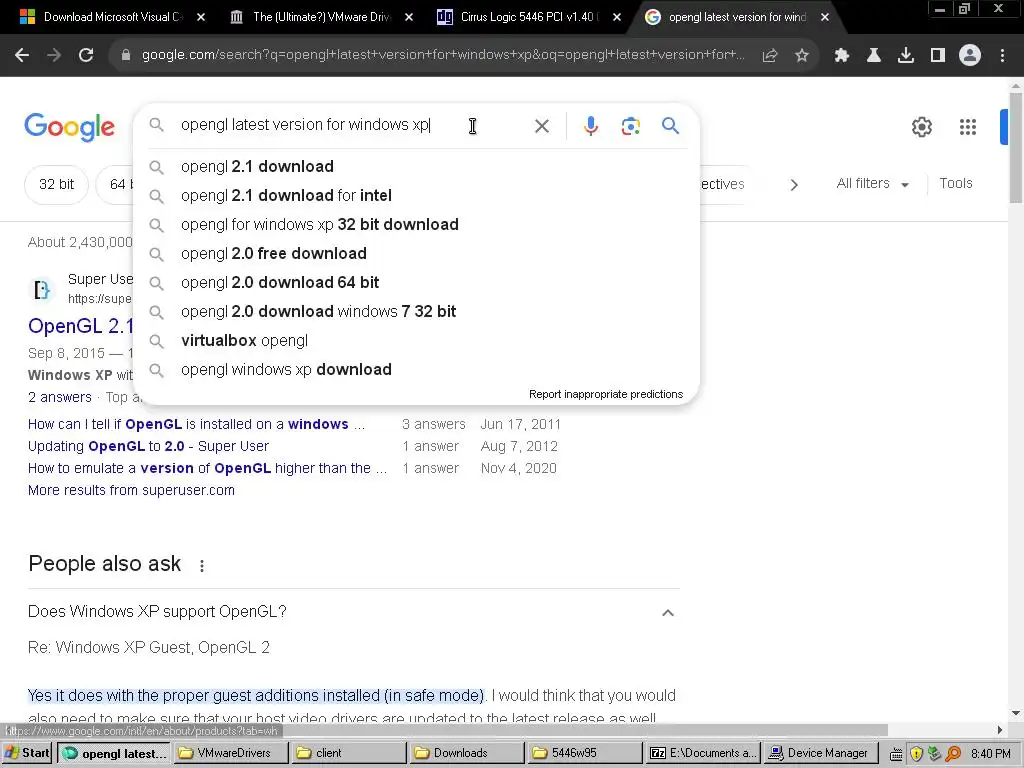Switch to Downloads folder in taskbar

coord(466,753)
